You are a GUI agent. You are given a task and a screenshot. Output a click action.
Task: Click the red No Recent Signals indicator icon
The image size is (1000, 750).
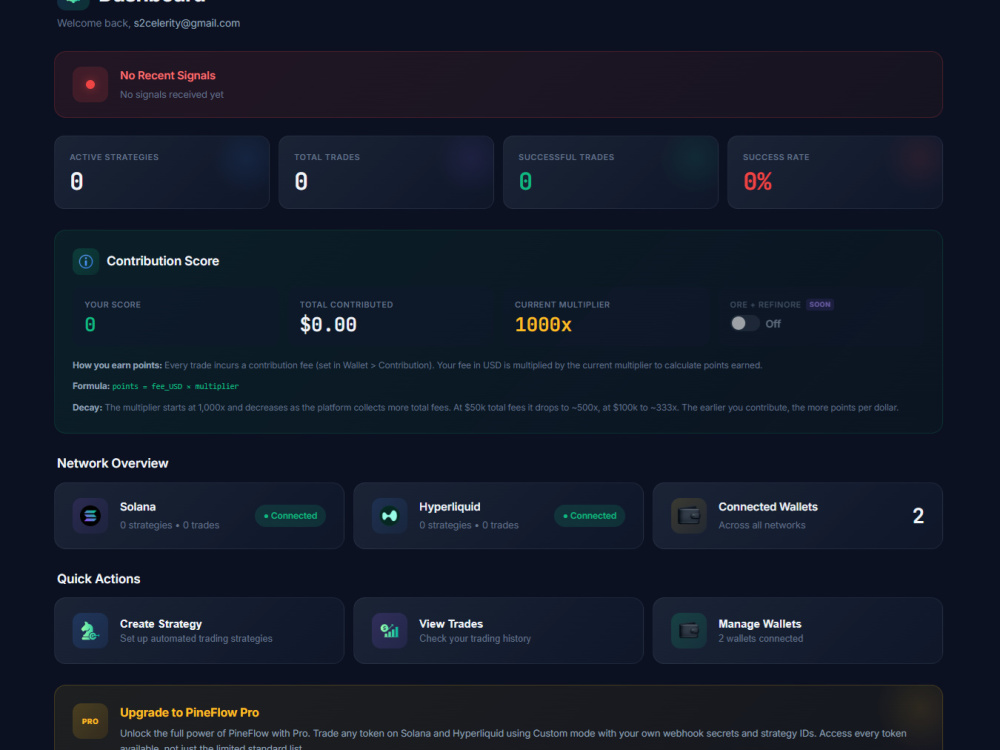pyautogui.click(x=90, y=84)
